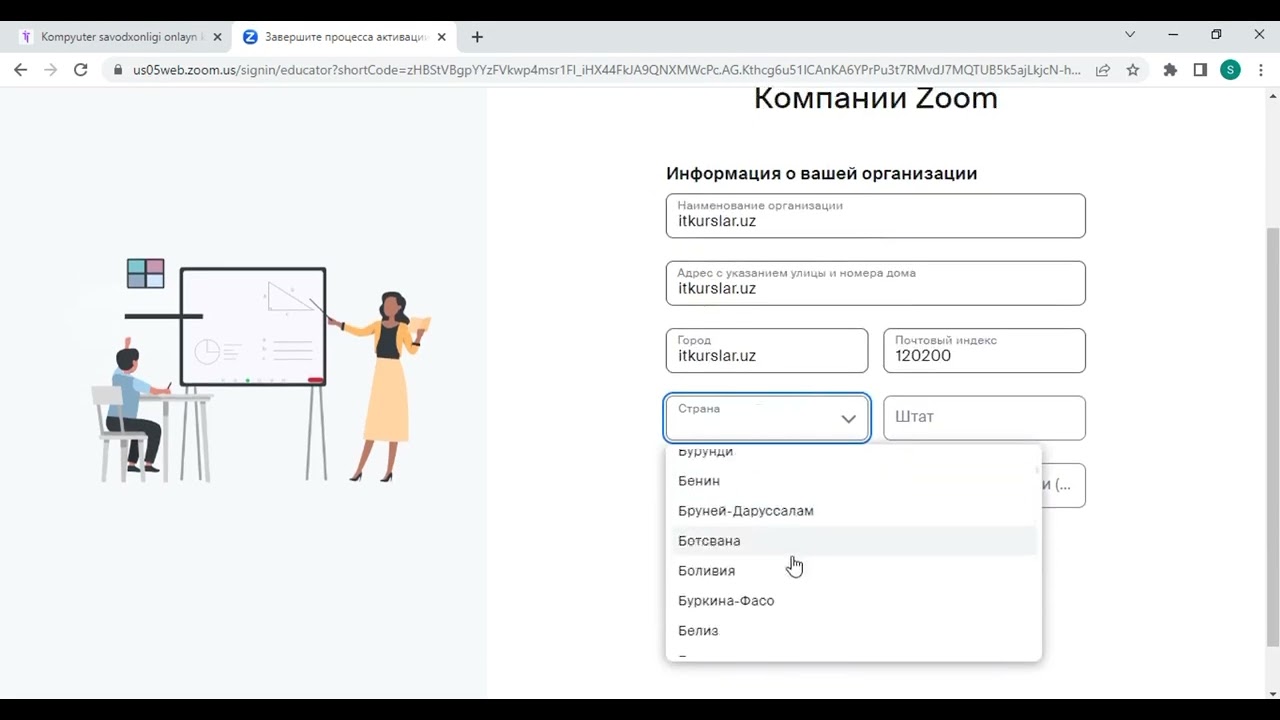Viewport: 1280px width, 720px height.
Task: Open the Chrome three-dot menu
Action: (1259, 70)
